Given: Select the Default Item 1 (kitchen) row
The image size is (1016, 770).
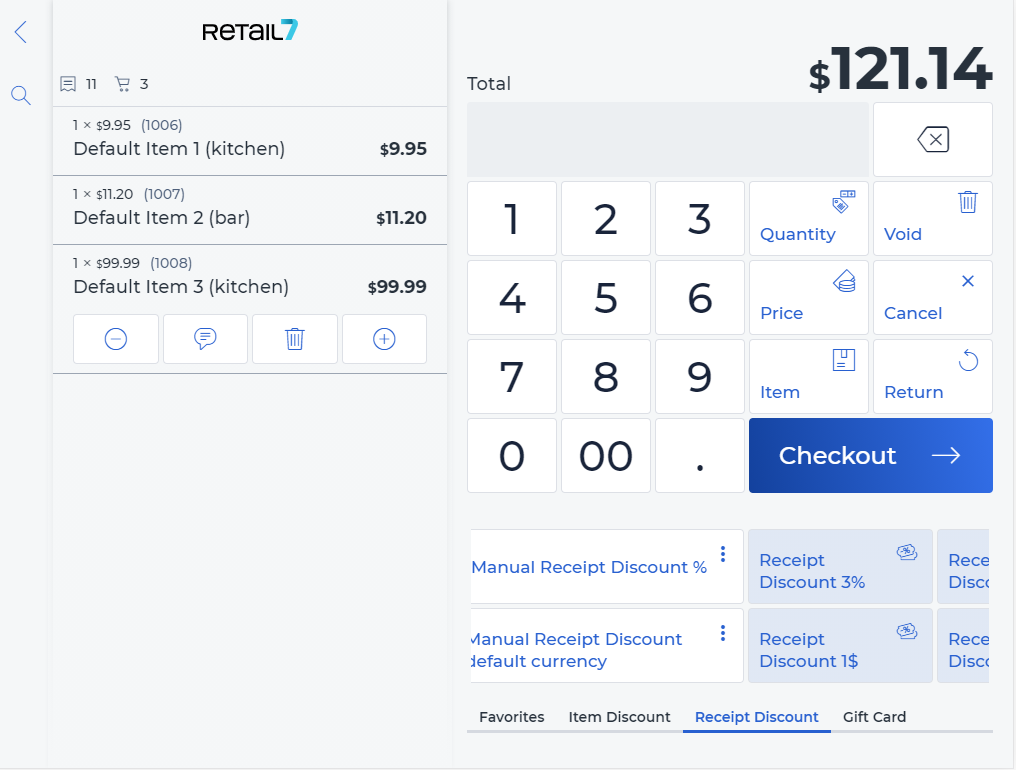Looking at the screenshot, I should tap(250, 141).
